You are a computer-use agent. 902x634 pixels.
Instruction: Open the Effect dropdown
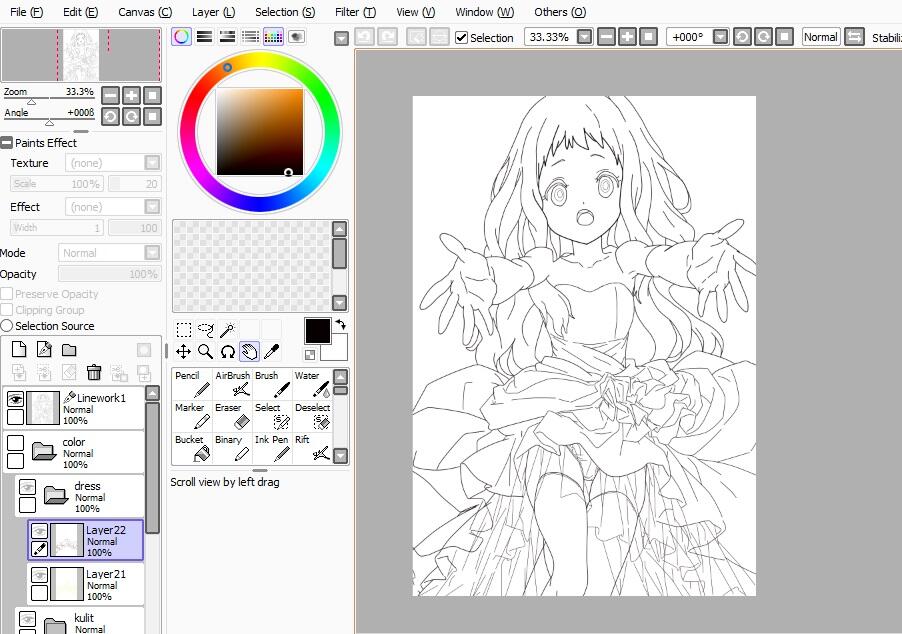point(152,207)
